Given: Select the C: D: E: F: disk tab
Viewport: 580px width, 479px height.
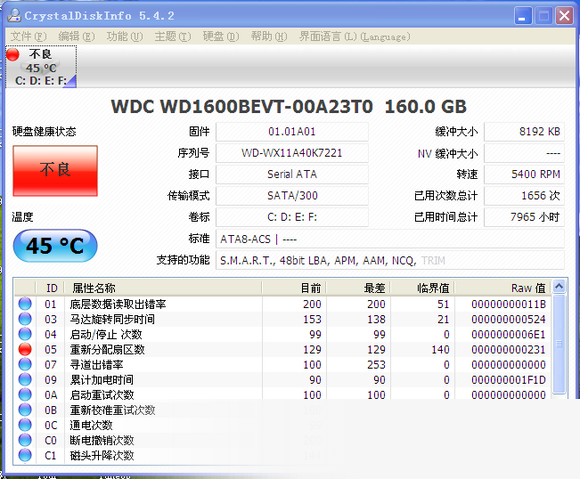Looking at the screenshot, I should (x=41, y=67).
